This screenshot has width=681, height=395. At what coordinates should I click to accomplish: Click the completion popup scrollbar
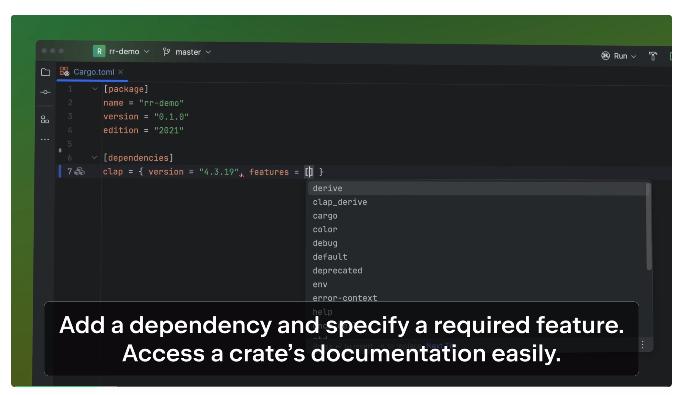[648, 226]
